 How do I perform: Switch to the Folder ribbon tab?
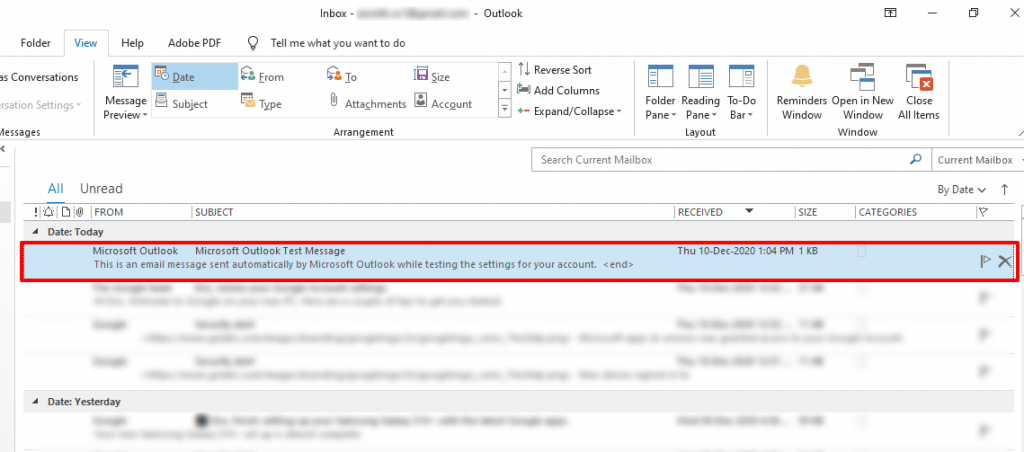click(35, 43)
